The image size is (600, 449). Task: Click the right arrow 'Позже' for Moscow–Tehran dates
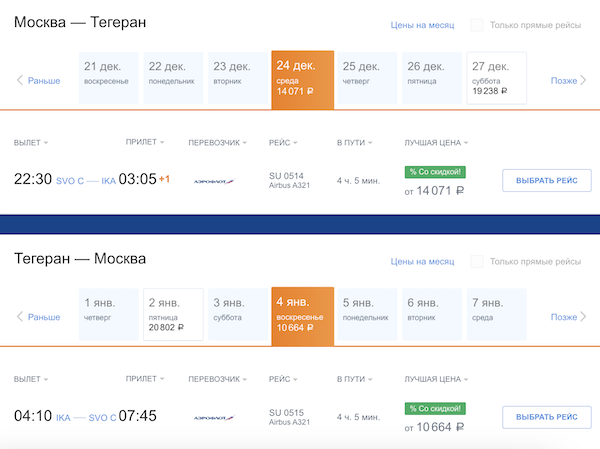[x=570, y=80]
